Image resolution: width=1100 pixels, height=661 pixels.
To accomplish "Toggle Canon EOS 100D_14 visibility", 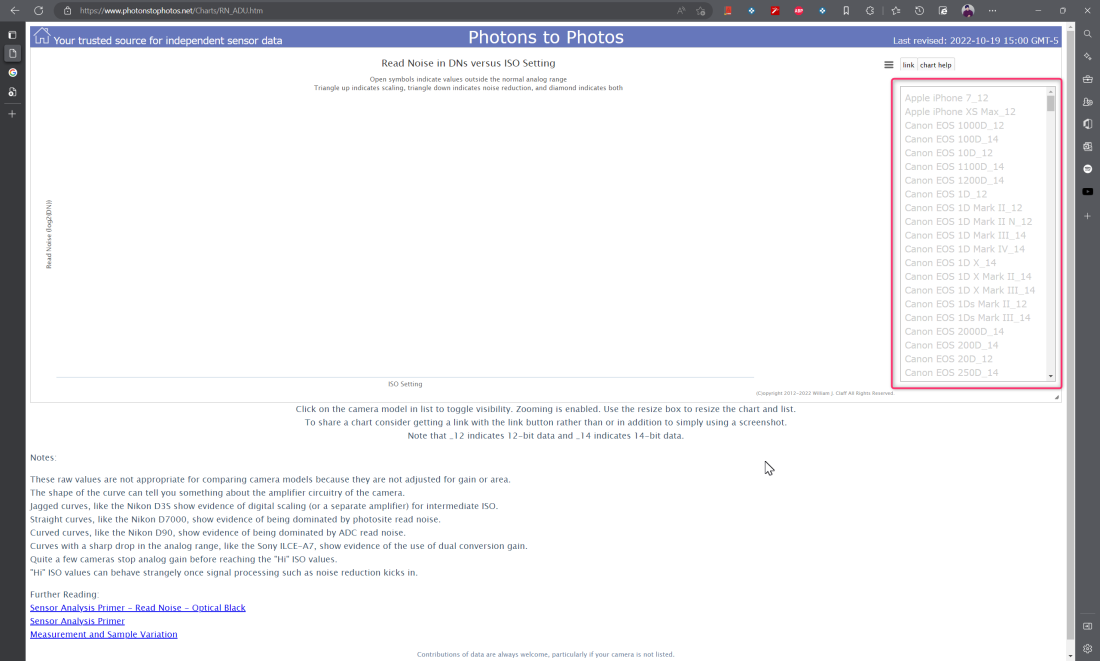I will [x=951, y=139].
